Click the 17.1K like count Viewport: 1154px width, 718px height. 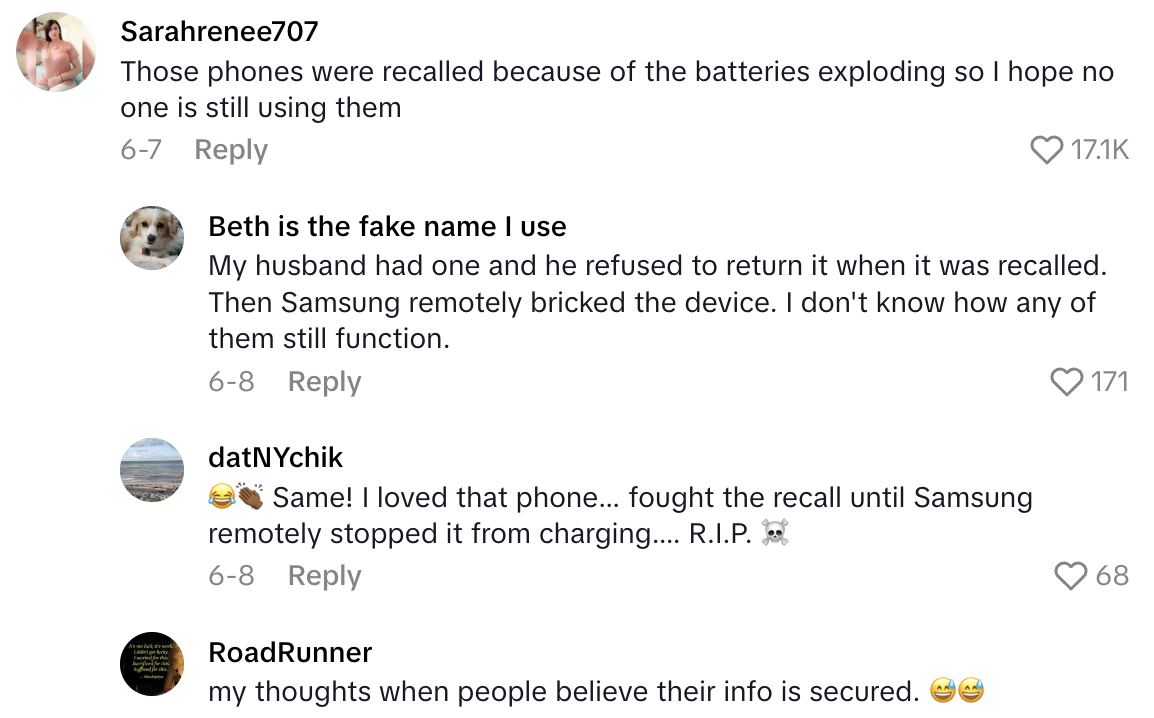pyautogui.click(x=1102, y=150)
